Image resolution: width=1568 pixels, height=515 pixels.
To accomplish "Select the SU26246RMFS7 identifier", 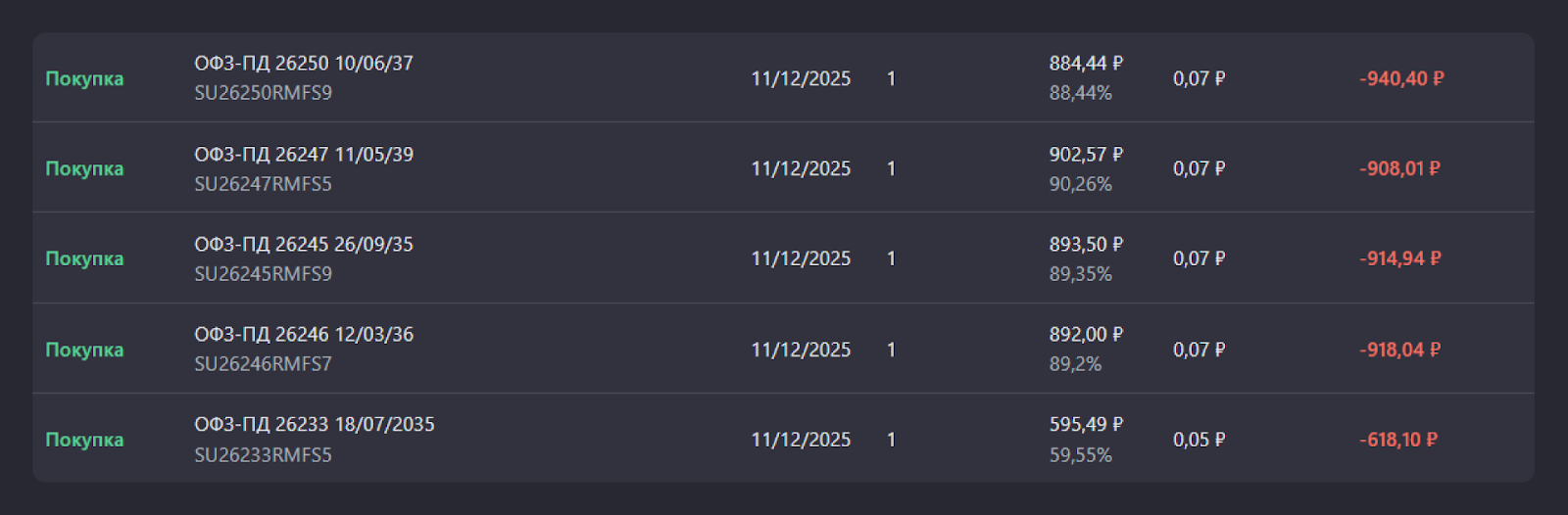I will coord(263,364).
